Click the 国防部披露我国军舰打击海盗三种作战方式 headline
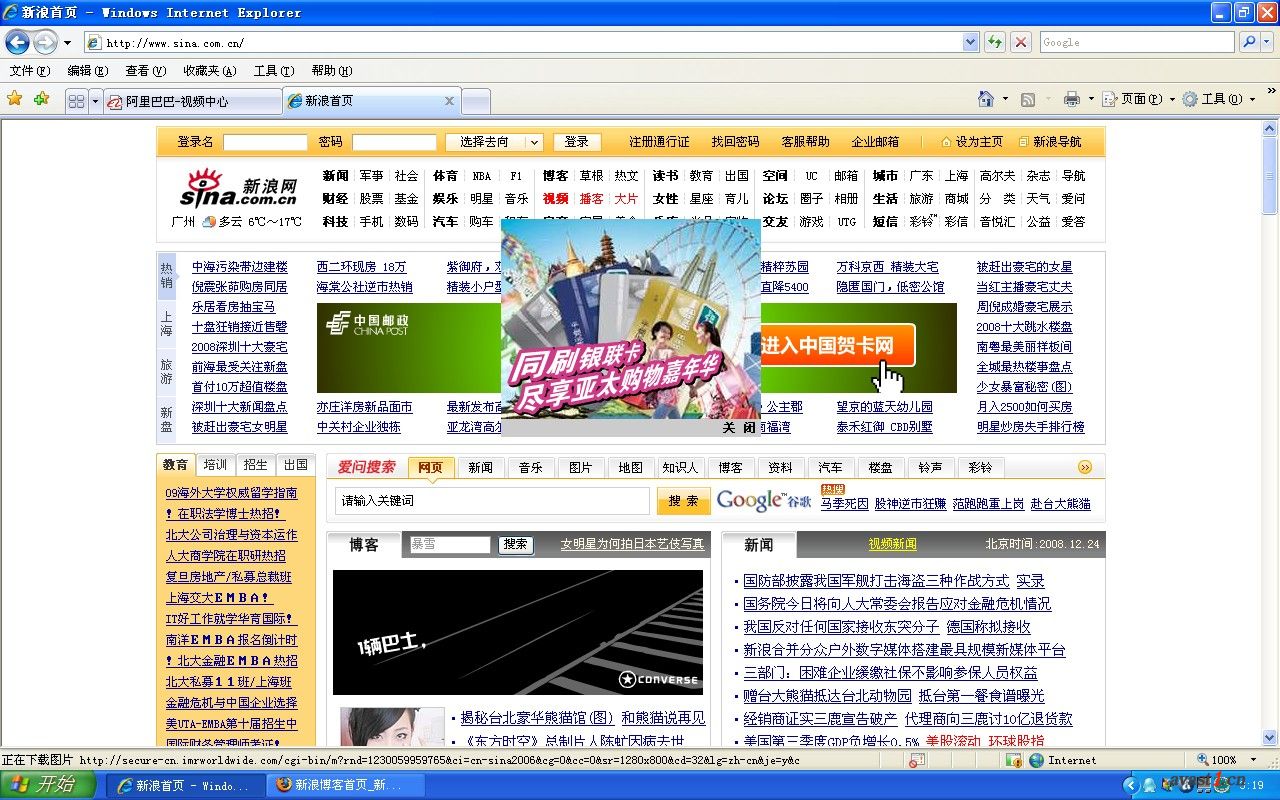1280x800 pixels. pyautogui.click(x=876, y=581)
